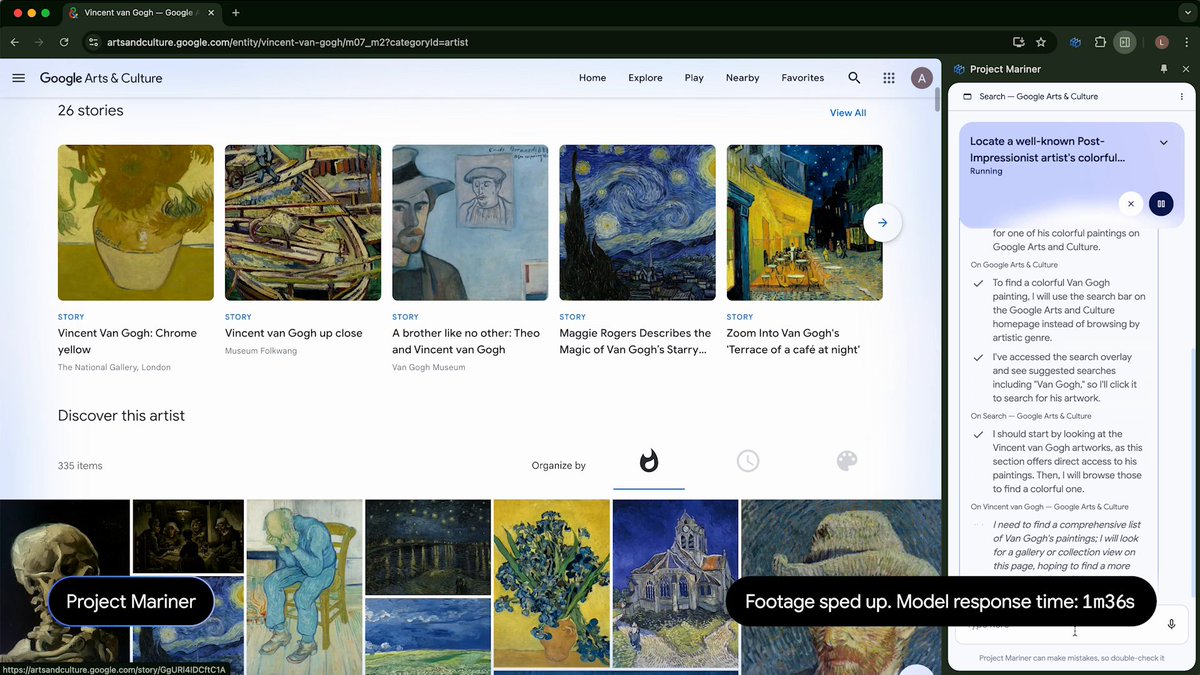Open the Favorites nav item

tap(803, 78)
